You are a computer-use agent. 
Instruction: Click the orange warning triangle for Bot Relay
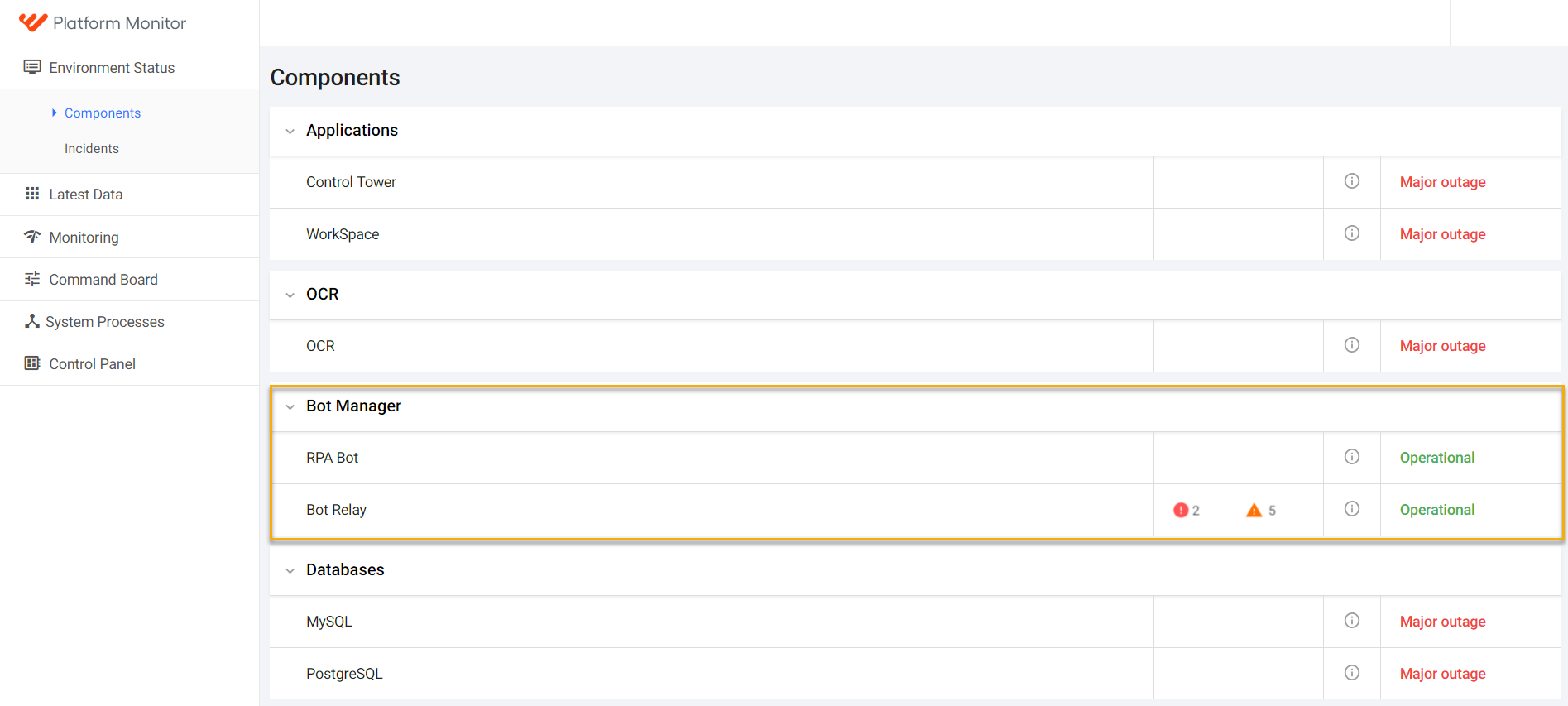1254,511
